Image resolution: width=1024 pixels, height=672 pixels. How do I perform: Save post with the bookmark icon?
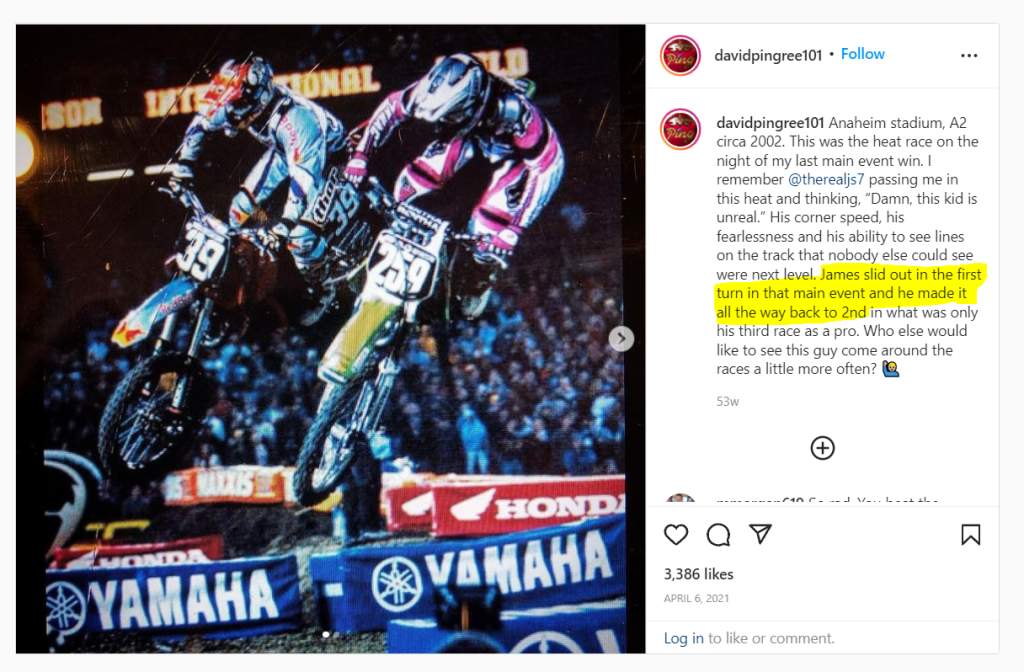[x=970, y=535]
